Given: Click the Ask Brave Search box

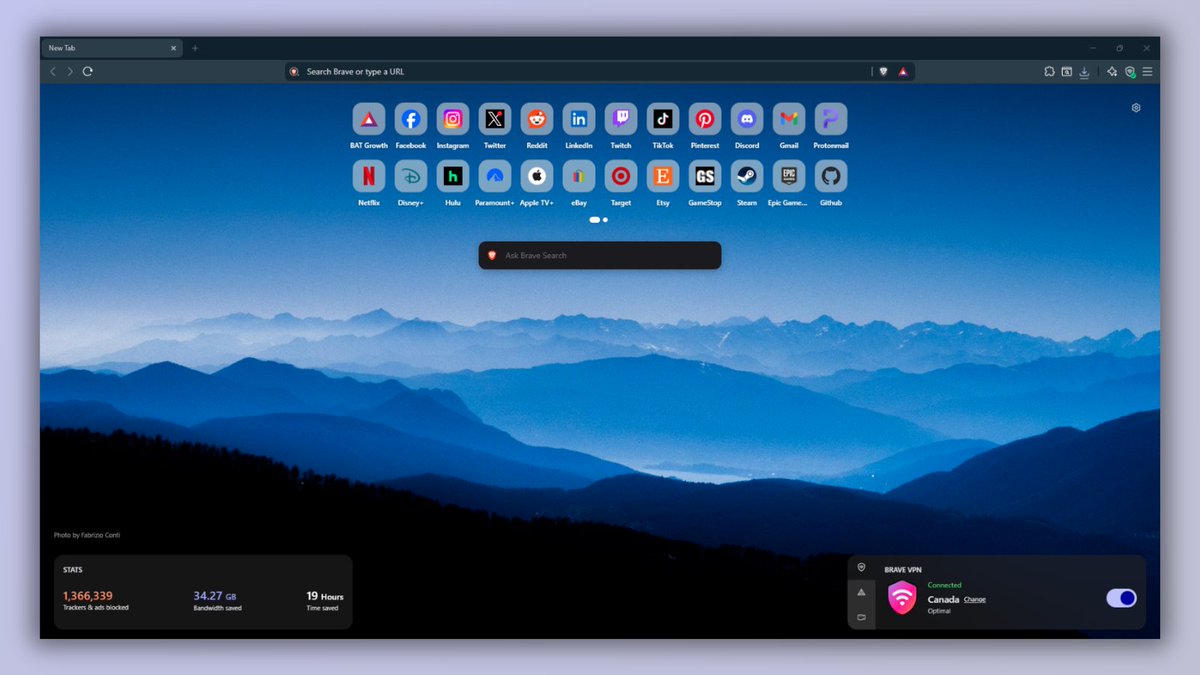Looking at the screenshot, I should coord(600,255).
